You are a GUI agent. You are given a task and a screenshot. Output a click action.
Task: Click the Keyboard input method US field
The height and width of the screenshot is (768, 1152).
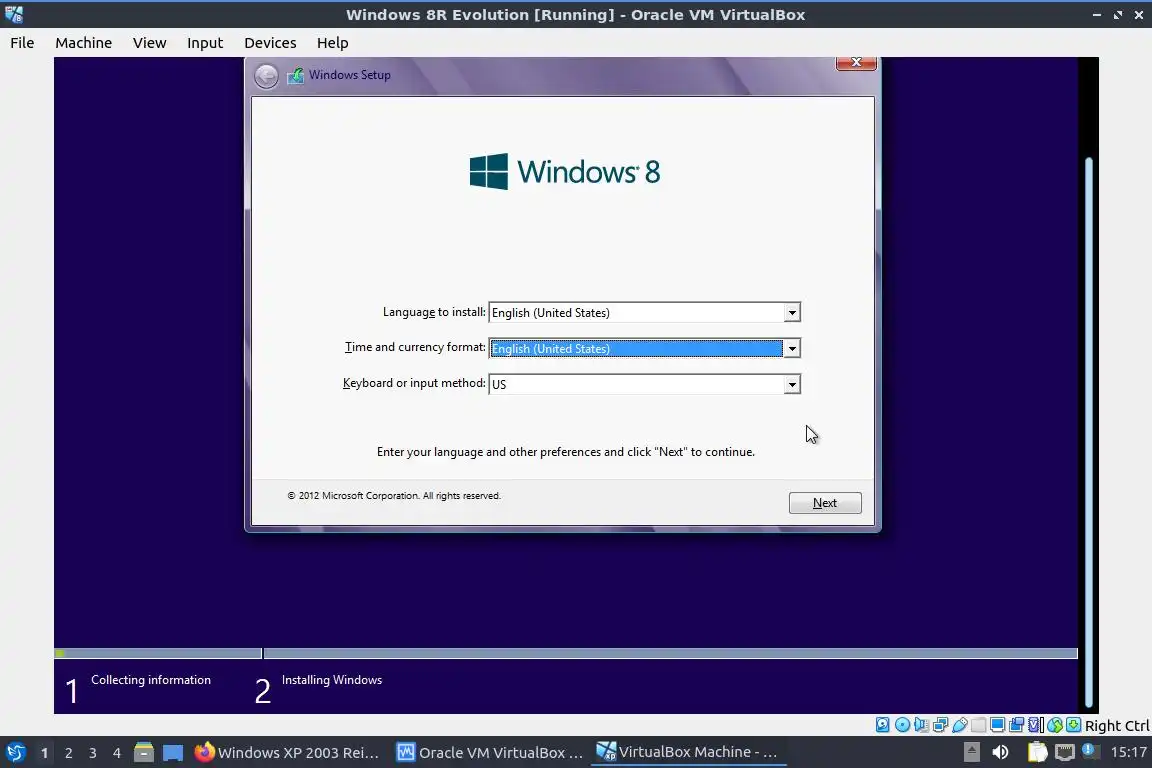pyautogui.click(x=644, y=384)
